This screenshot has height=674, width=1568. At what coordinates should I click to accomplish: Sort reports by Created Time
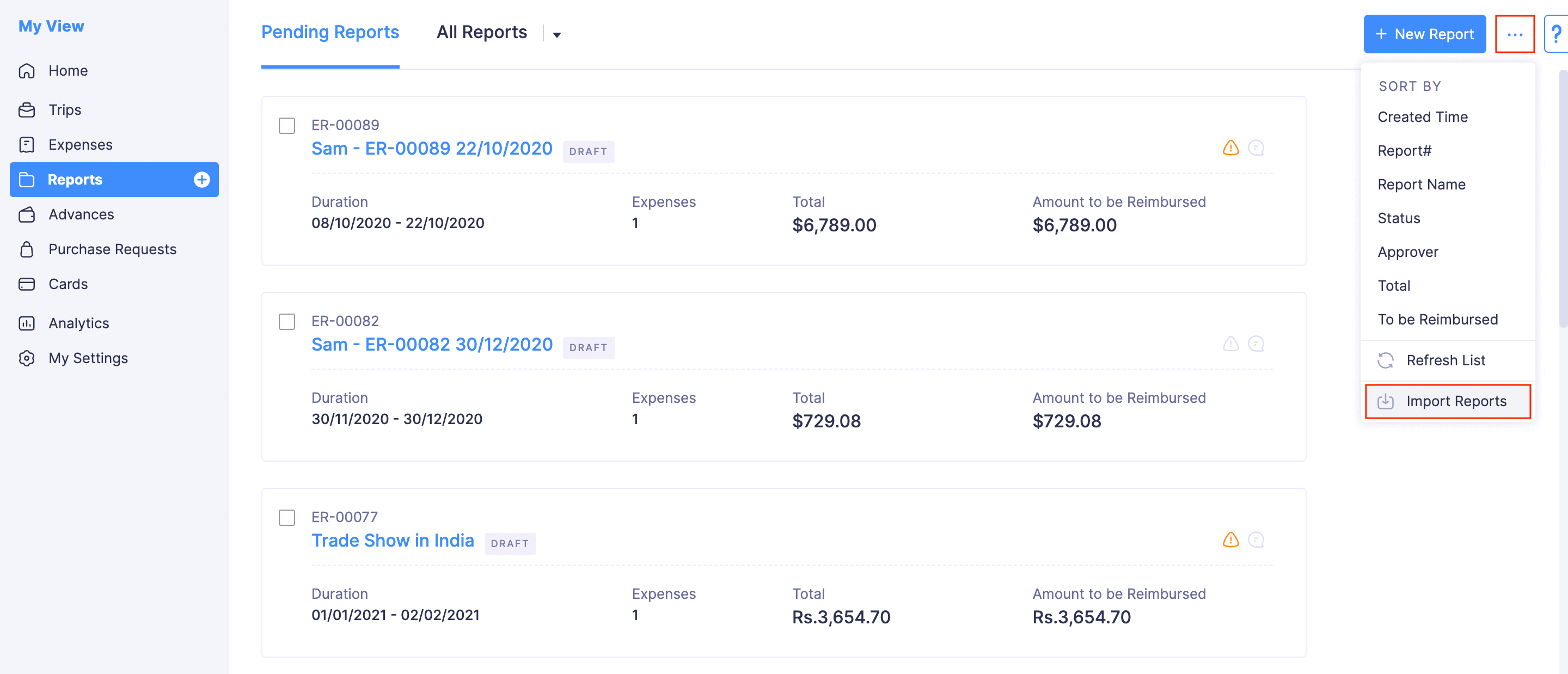click(1423, 117)
